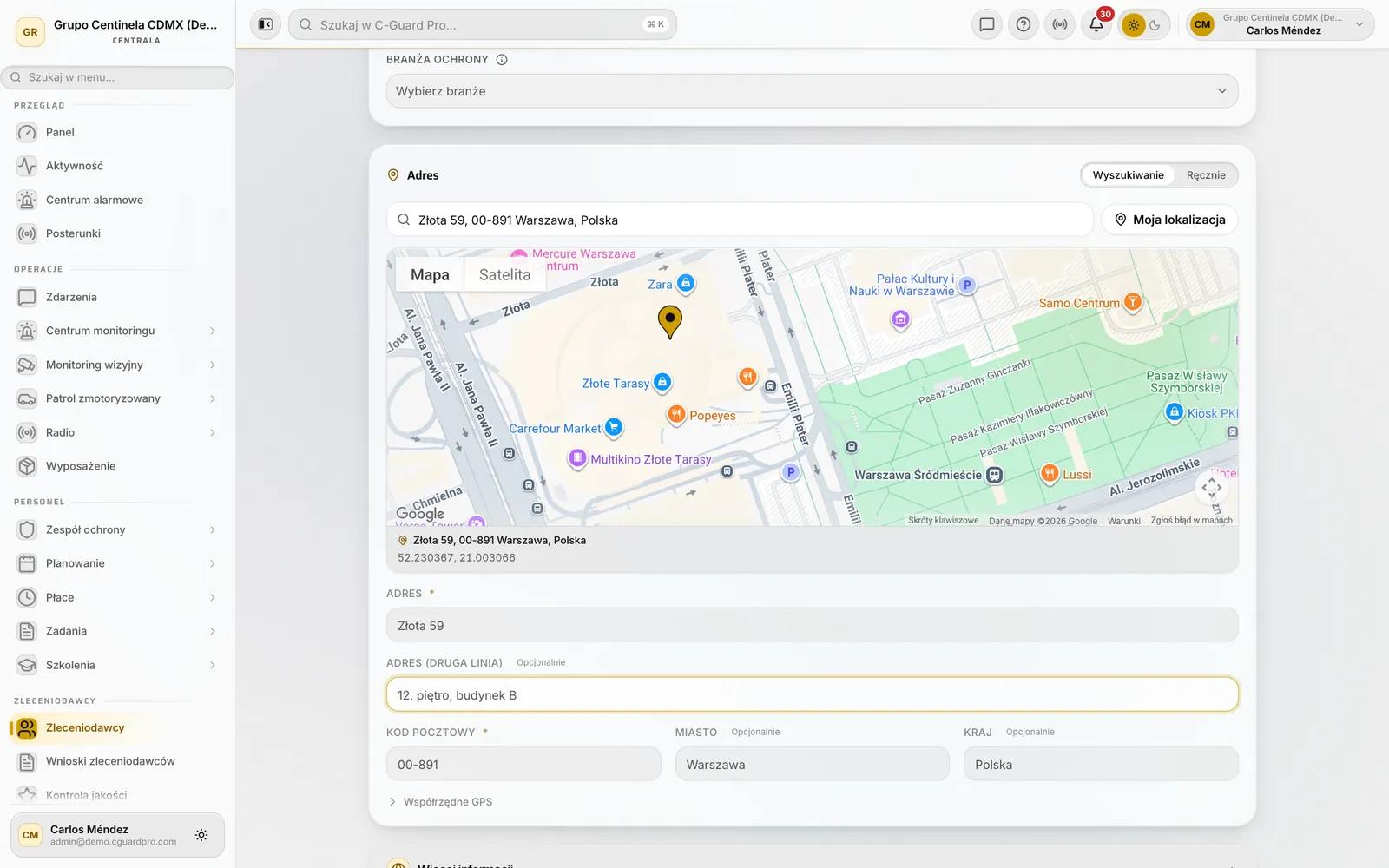Open Warunki map link
The width and height of the screenshot is (1389, 868).
coord(1124,521)
